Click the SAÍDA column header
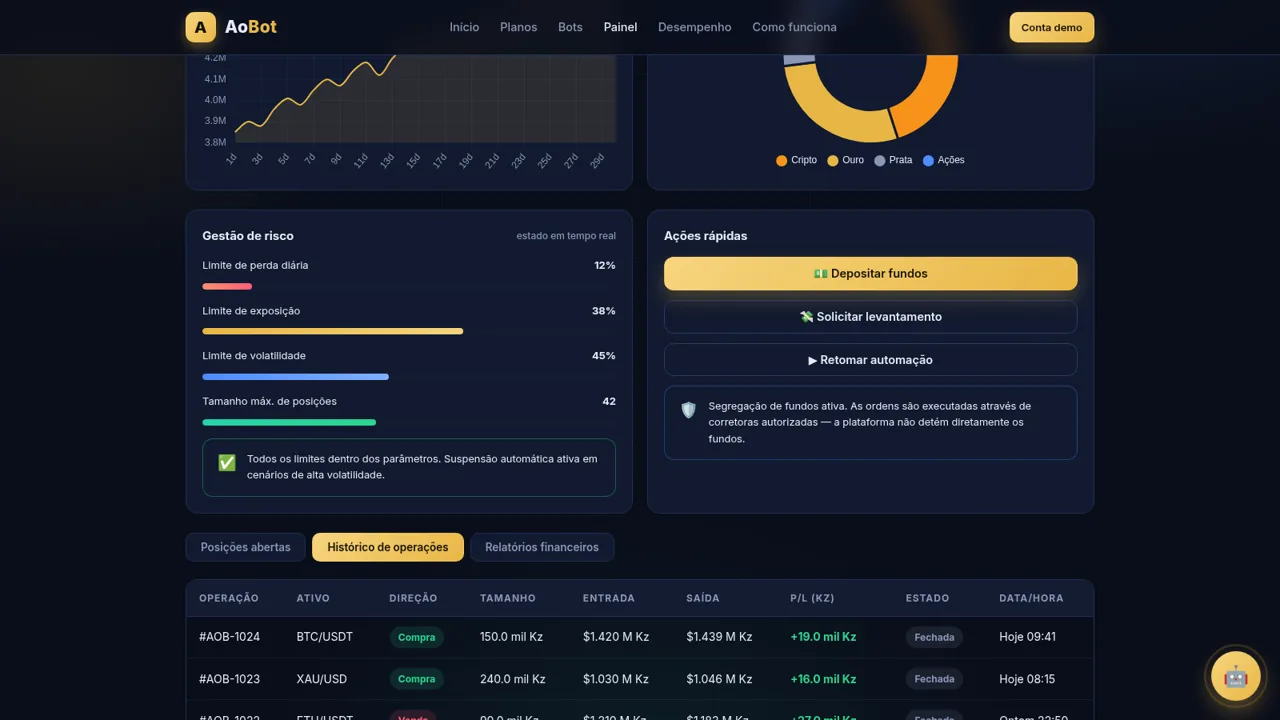 [703, 598]
